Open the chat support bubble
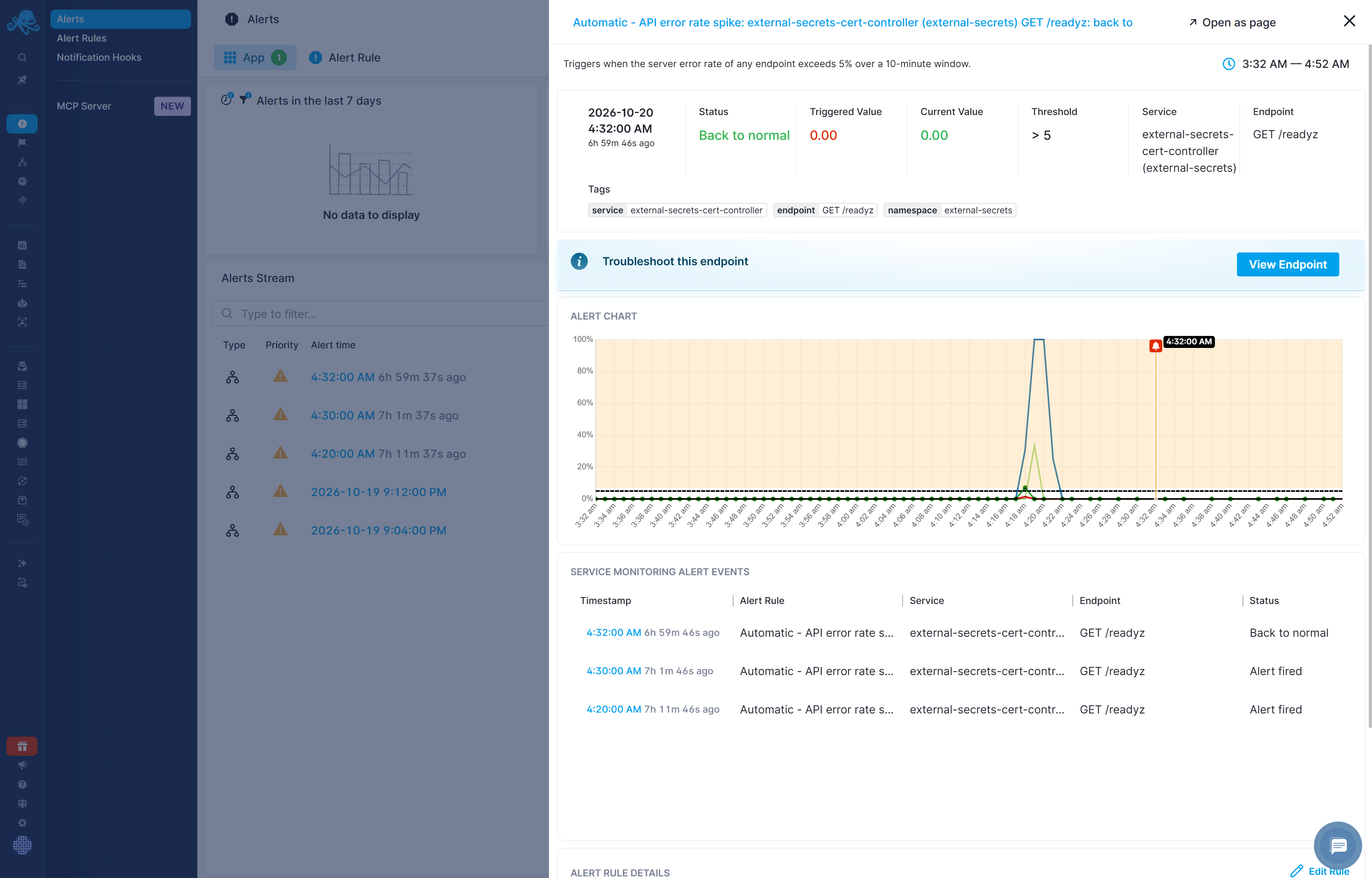Screen dimensions: 1372x878 [1338, 846]
